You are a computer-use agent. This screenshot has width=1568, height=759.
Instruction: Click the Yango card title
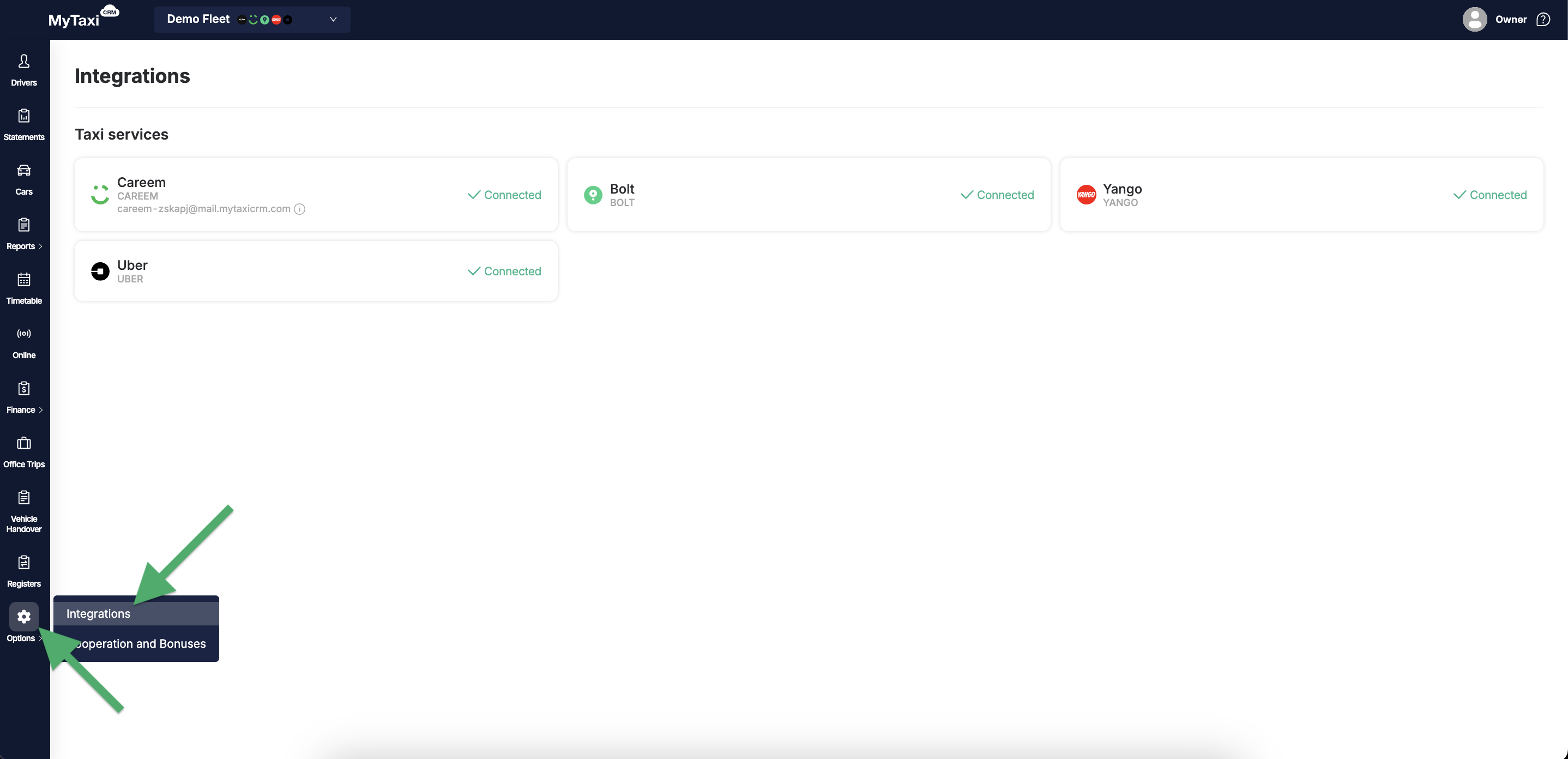[1123, 189]
